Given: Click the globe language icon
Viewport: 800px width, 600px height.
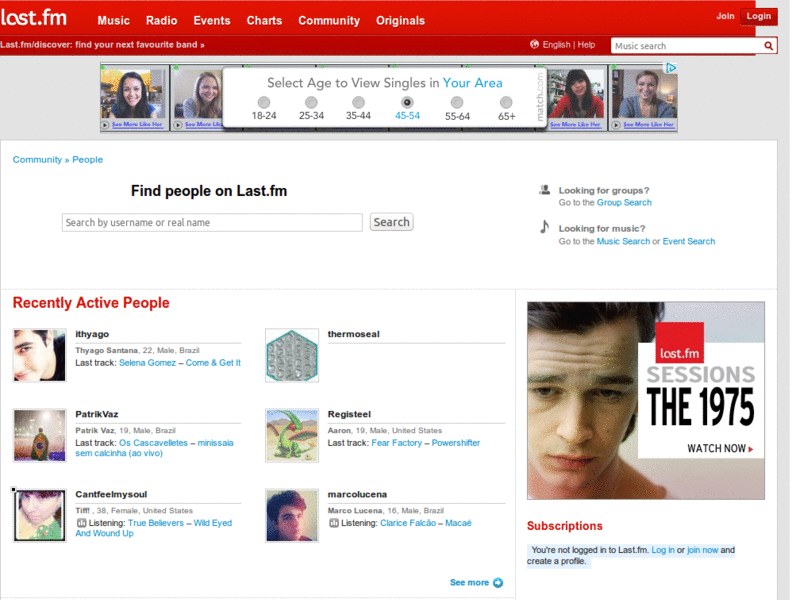Looking at the screenshot, I should [x=534, y=44].
